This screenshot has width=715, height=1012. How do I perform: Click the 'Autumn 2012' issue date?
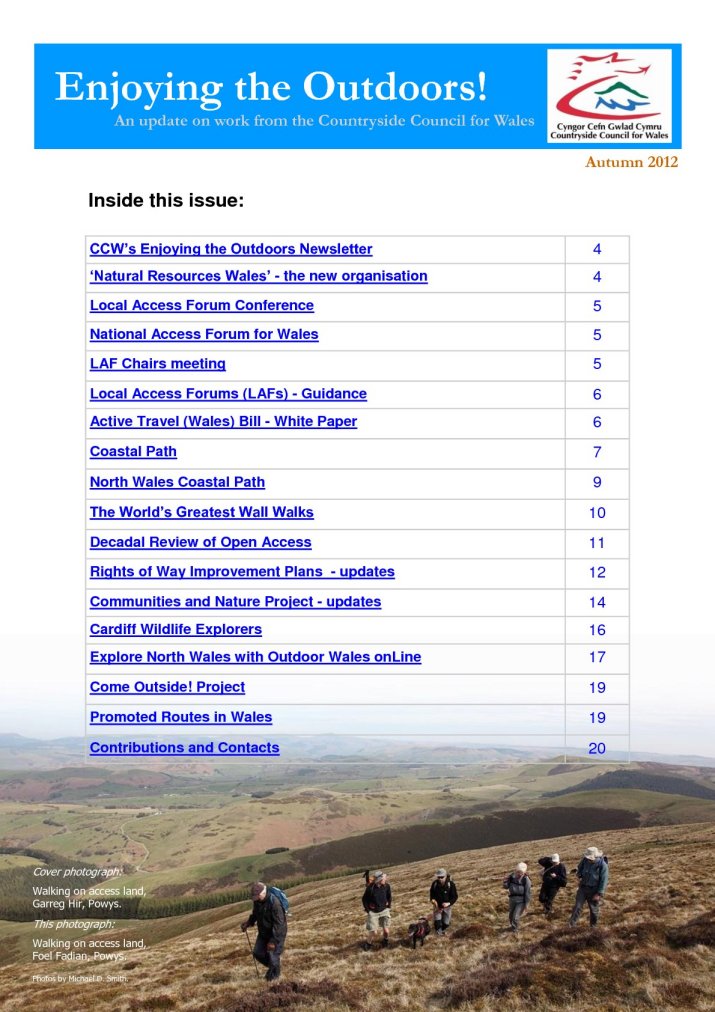(x=631, y=162)
